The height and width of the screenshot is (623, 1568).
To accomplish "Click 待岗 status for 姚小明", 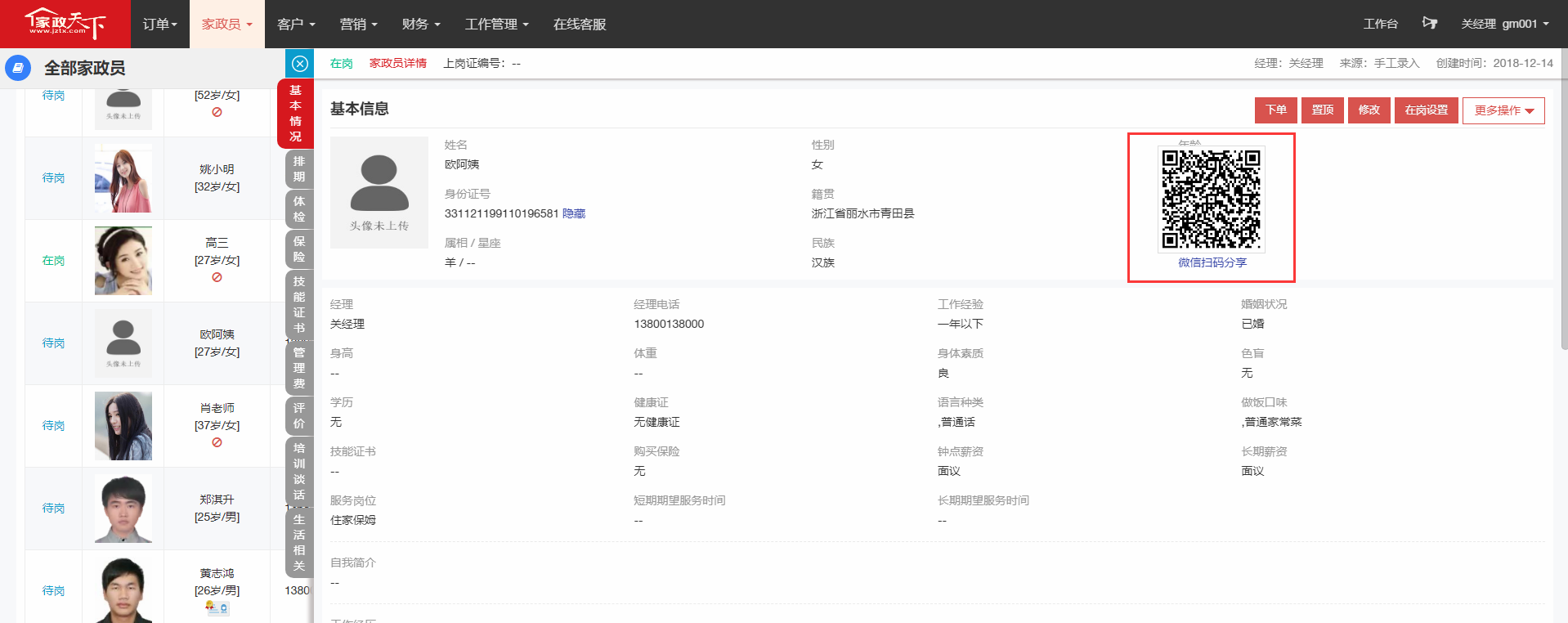I will click(x=53, y=178).
